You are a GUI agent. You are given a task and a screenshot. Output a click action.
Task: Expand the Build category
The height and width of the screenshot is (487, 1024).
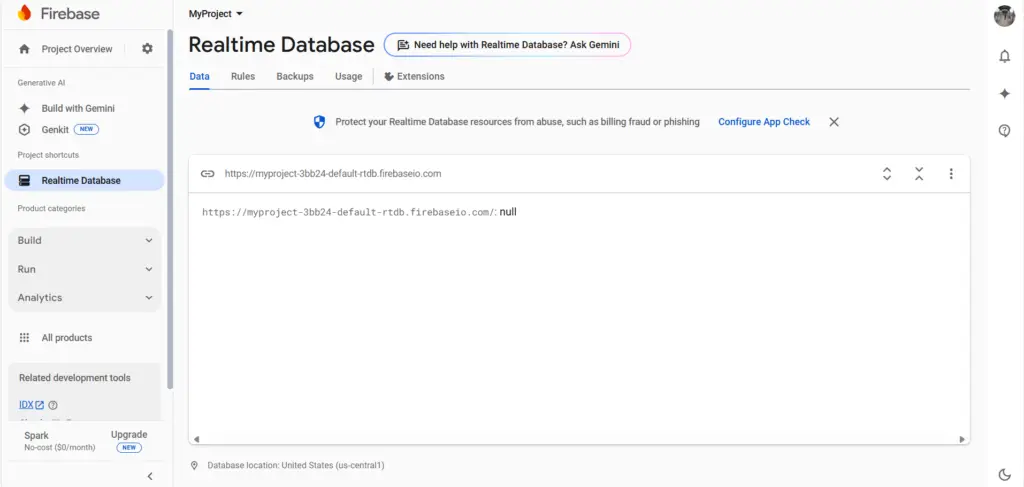(x=85, y=241)
